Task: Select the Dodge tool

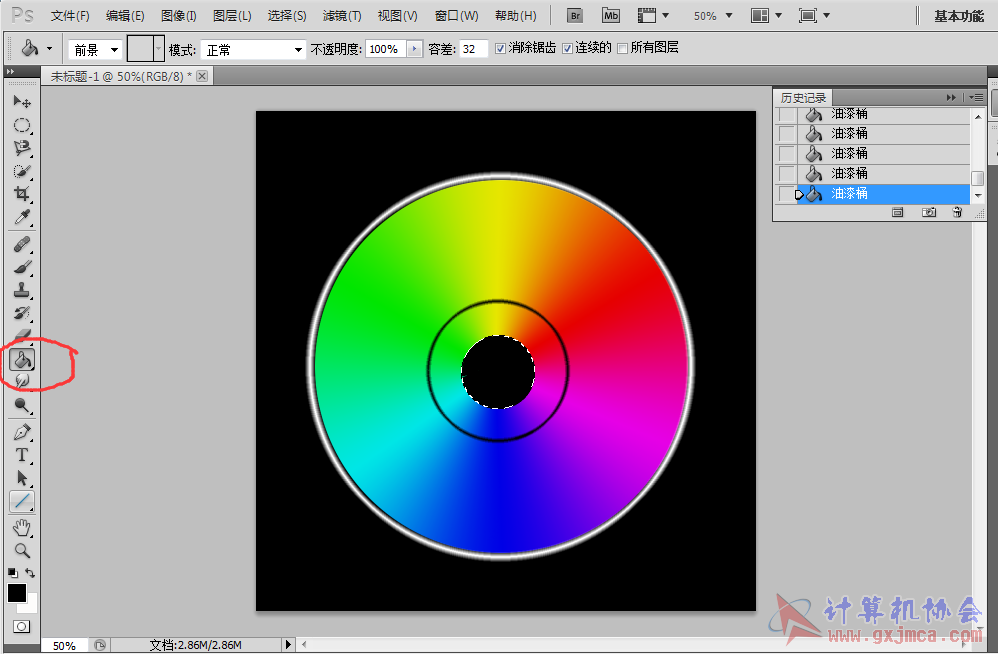Action: pos(22,405)
